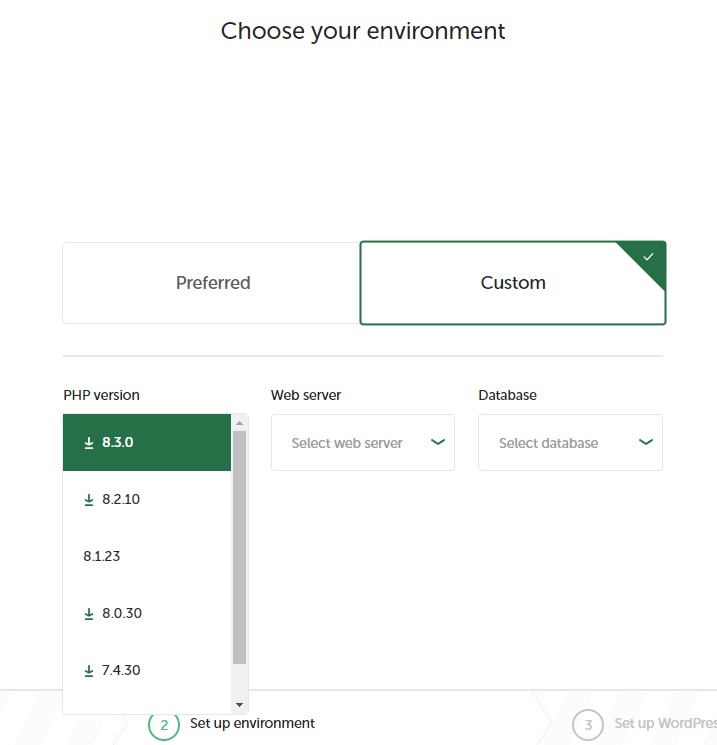717x745 pixels.
Task: Click the step 2 circle icon
Action: coord(164,724)
